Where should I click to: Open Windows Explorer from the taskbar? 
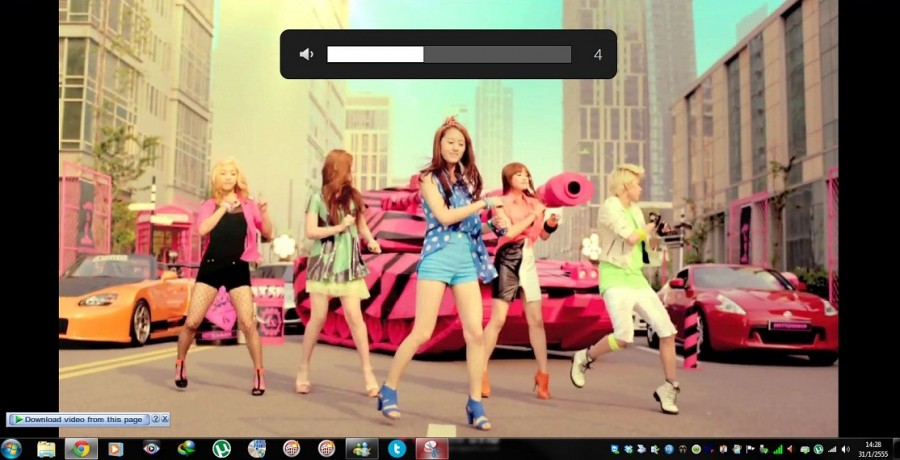click(46, 449)
